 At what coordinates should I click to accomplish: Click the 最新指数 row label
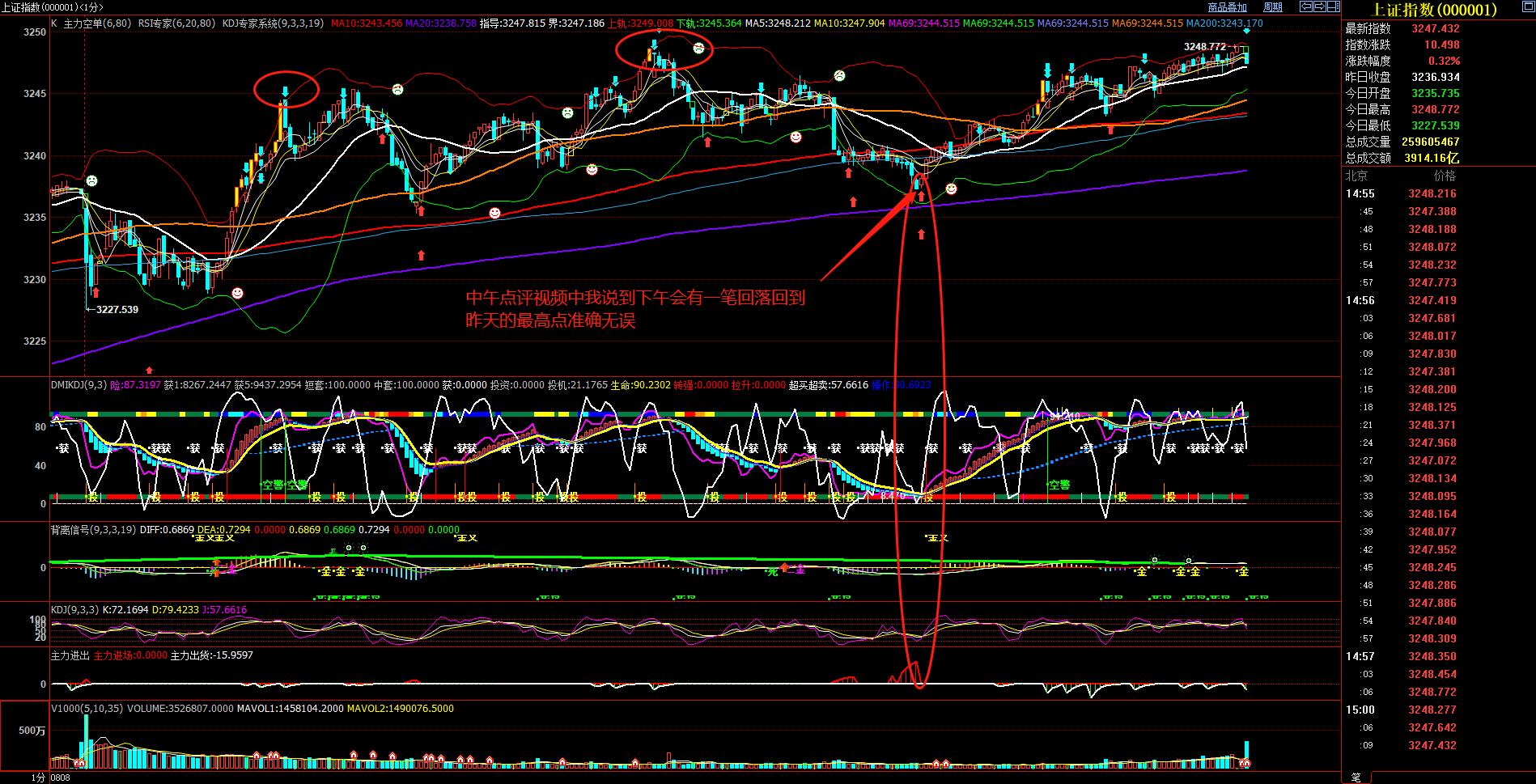pyautogui.click(x=1368, y=28)
